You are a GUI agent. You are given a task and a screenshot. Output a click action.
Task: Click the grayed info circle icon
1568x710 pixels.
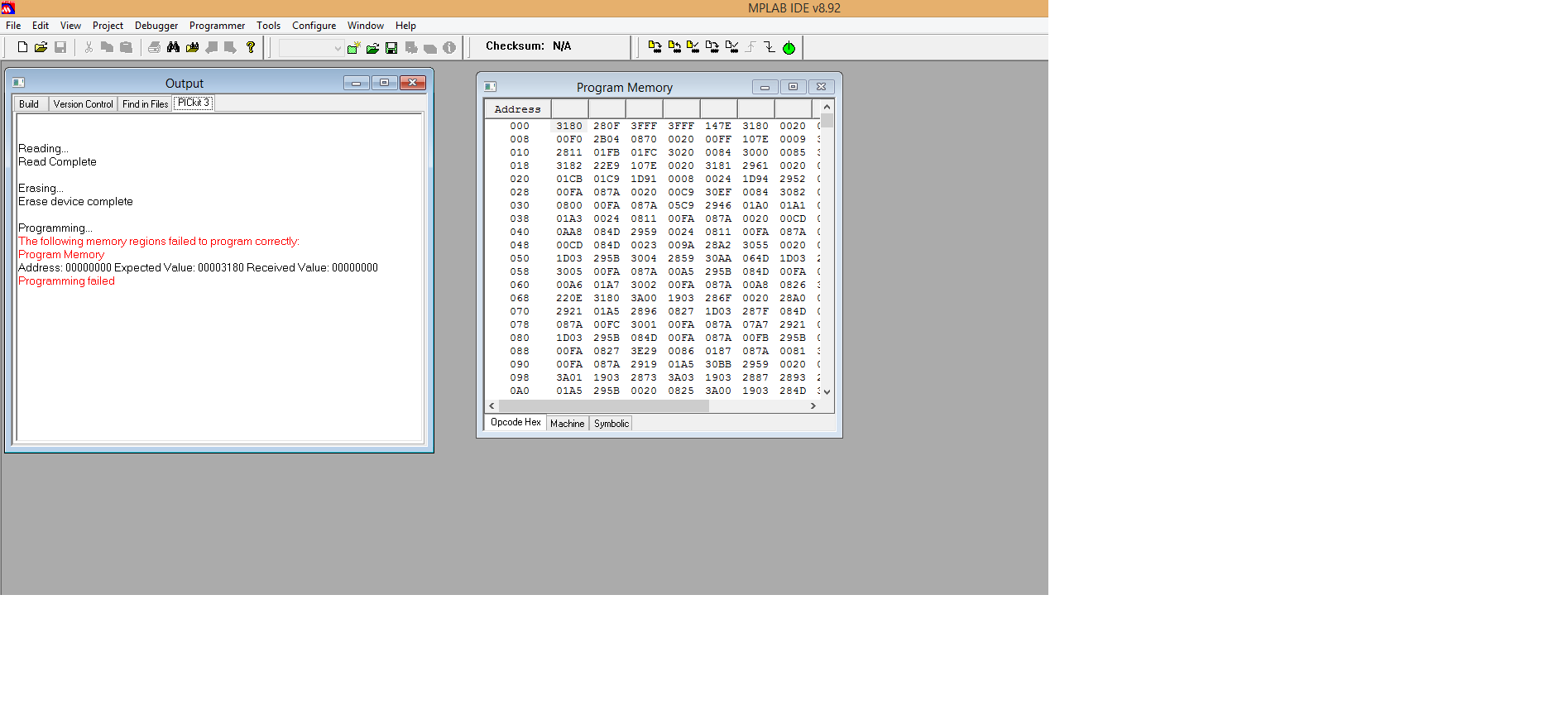pos(449,48)
